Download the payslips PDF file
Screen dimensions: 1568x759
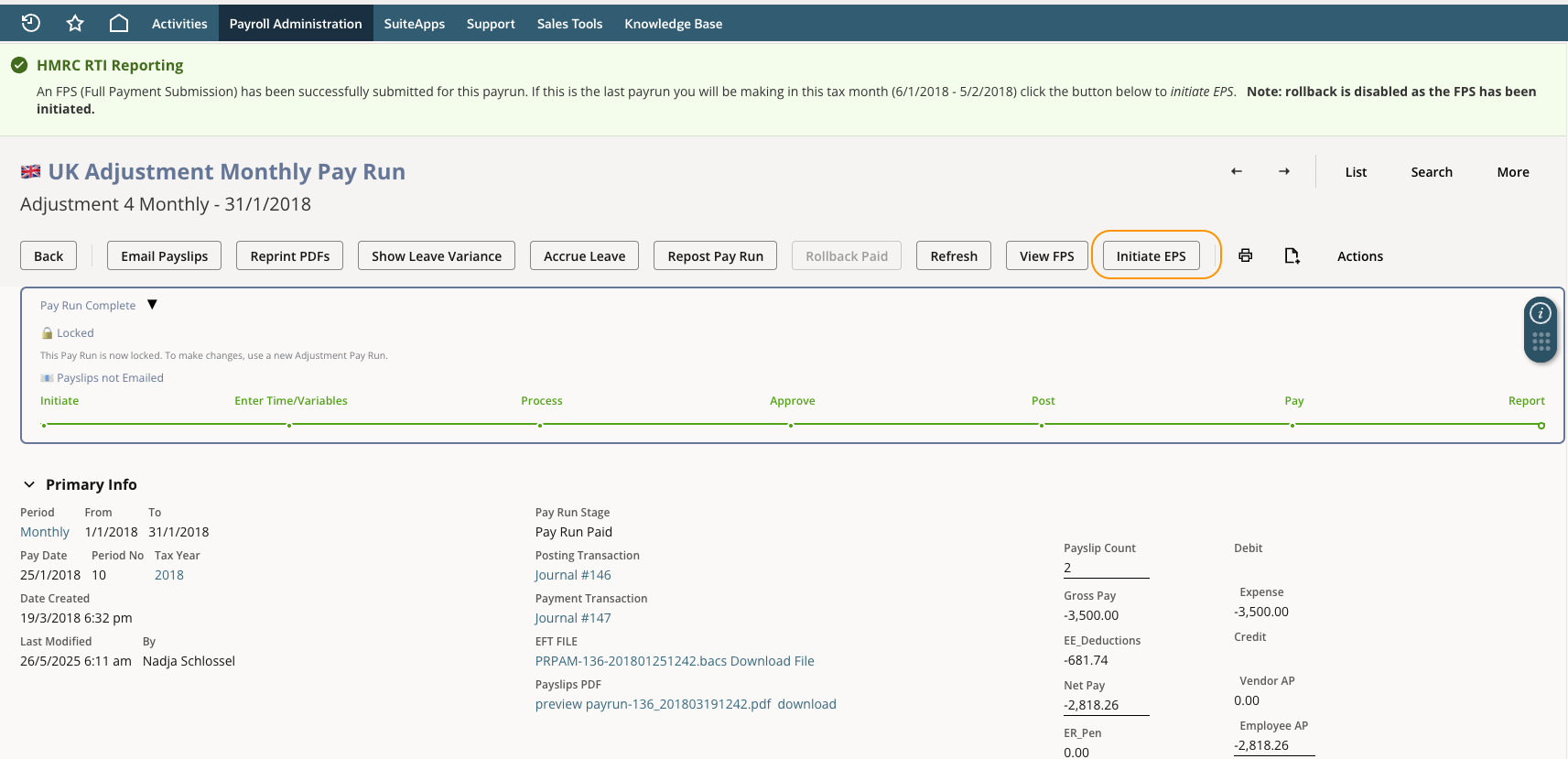806,704
